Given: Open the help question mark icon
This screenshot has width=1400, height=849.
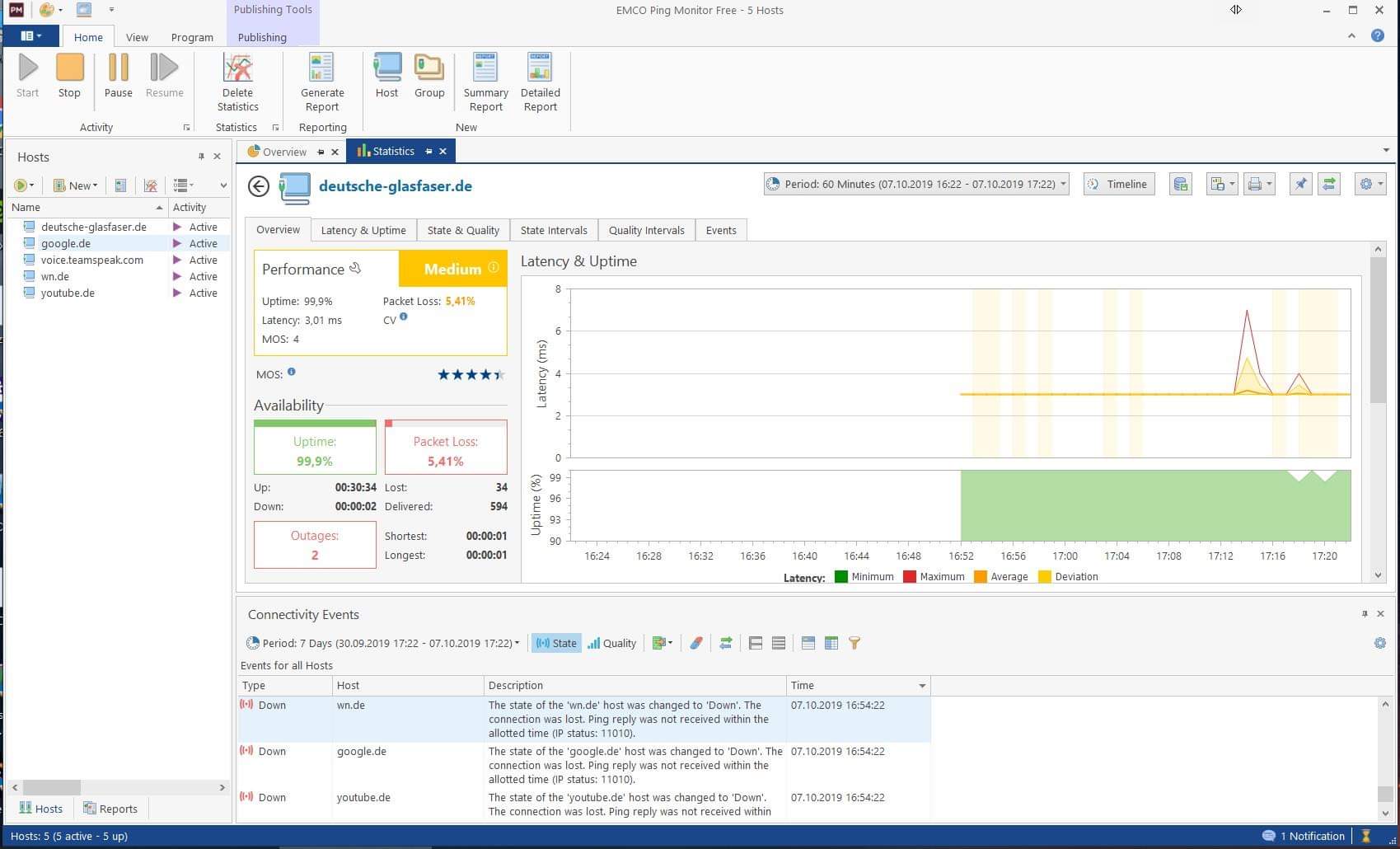Looking at the screenshot, I should click(1377, 35).
